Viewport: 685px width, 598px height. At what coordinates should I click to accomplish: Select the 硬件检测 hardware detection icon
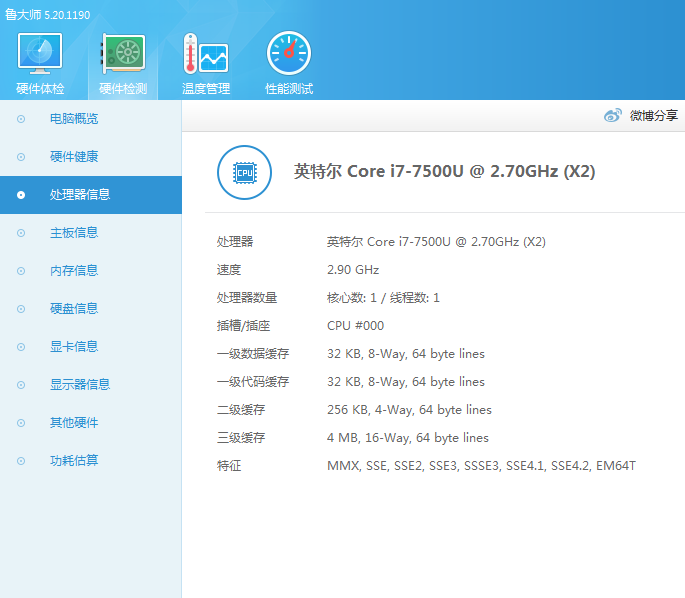click(123, 55)
